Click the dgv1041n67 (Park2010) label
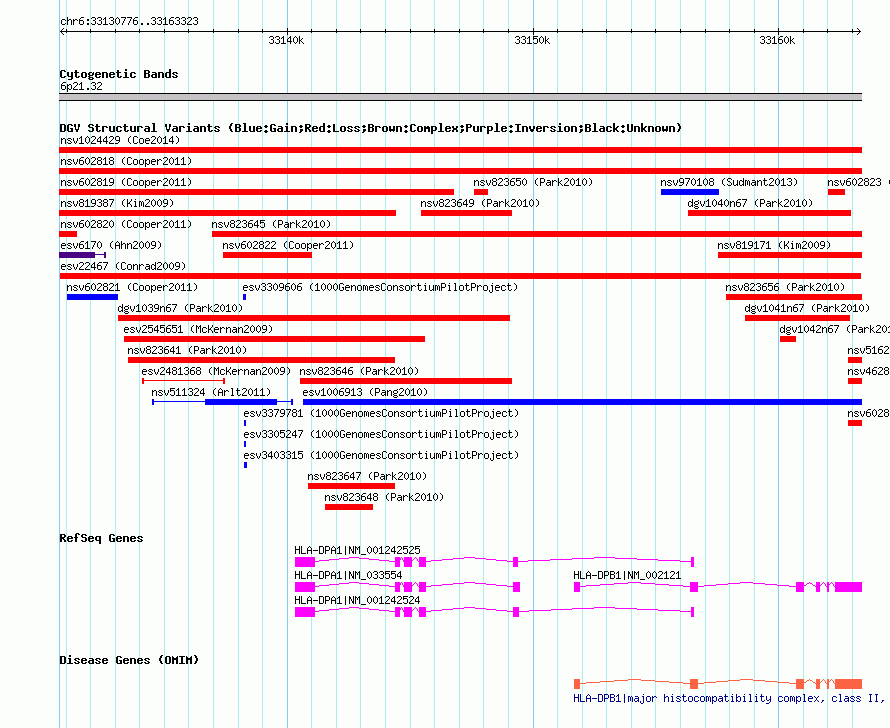 [x=807, y=308]
